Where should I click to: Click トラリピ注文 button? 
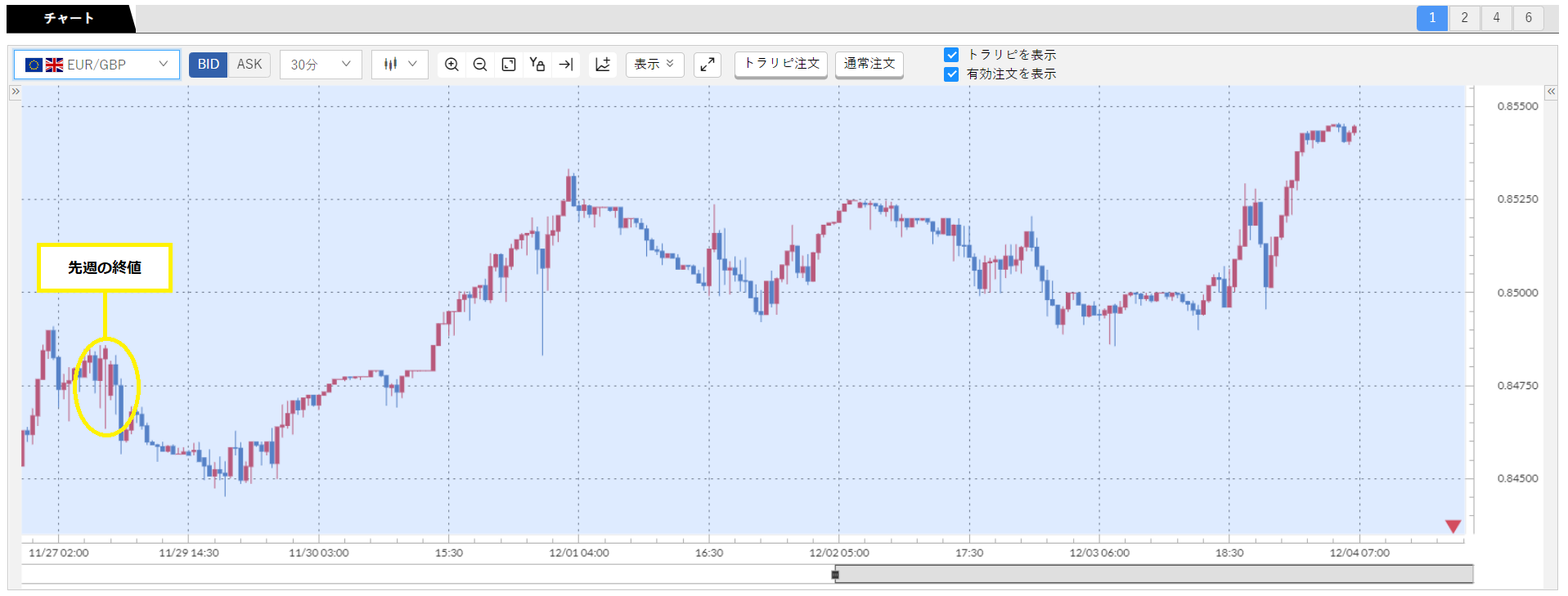781,64
